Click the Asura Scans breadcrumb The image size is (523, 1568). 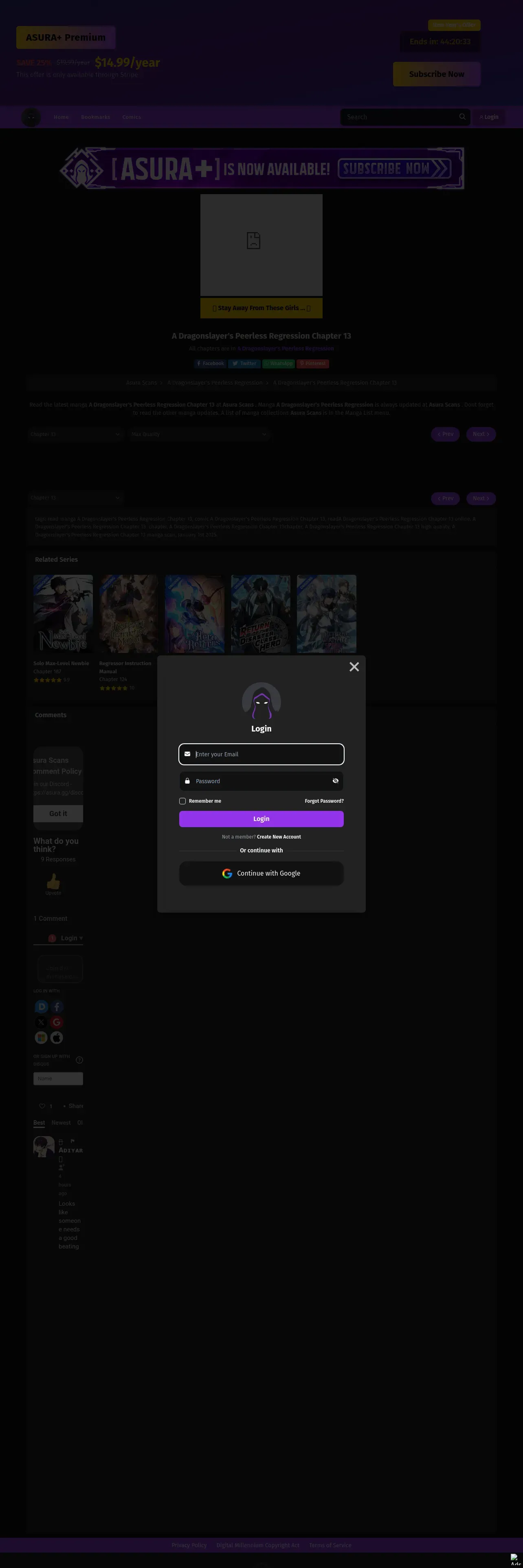pyautogui.click(x=141, y=383)
